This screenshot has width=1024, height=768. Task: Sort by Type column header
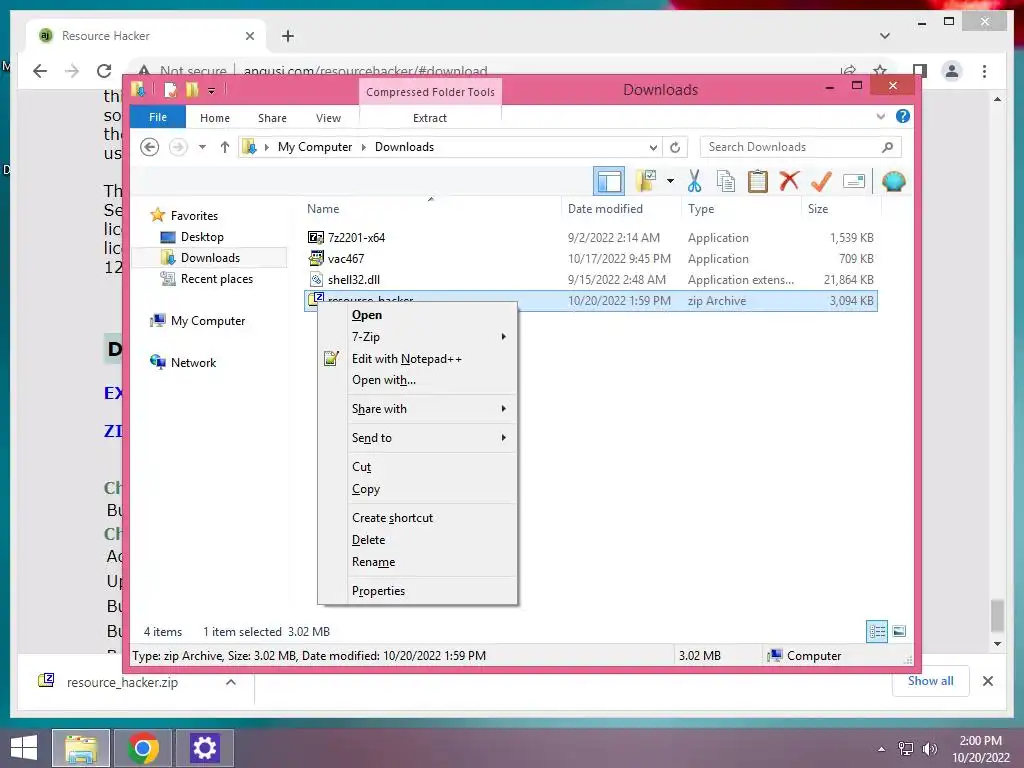[x=741, y=209]
